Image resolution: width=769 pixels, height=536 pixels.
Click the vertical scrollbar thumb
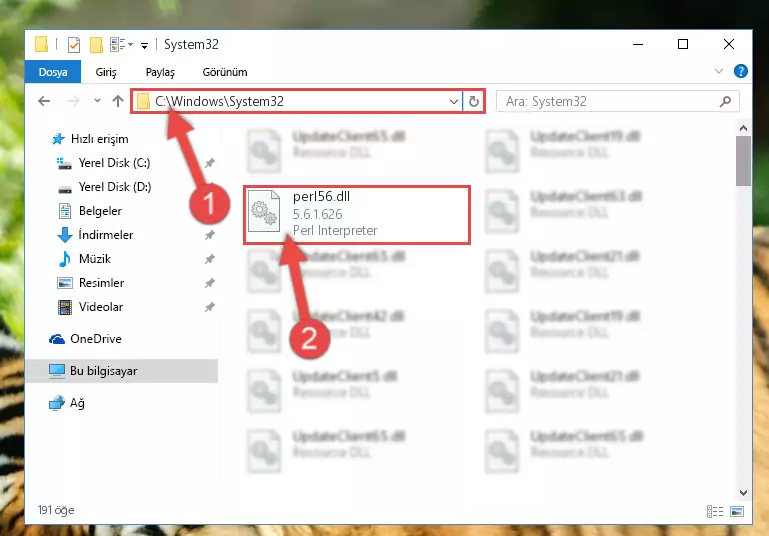743,161
